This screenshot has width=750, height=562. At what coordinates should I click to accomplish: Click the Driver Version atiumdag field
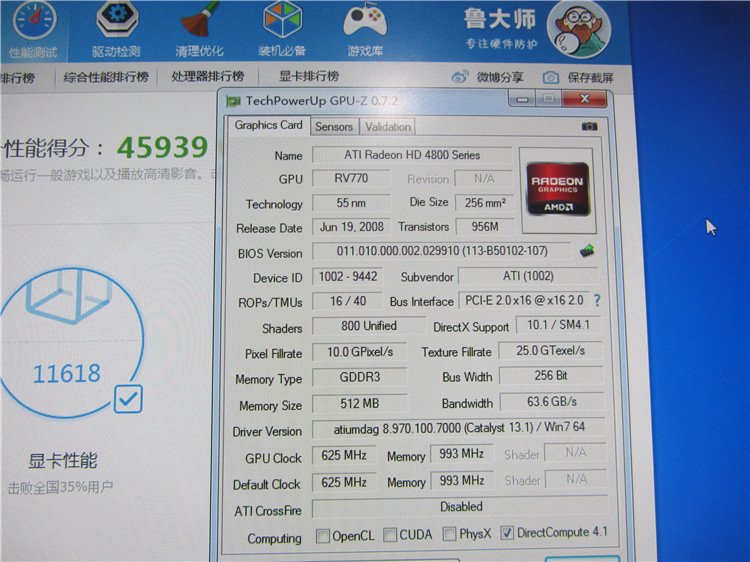(x=459, y=428)
